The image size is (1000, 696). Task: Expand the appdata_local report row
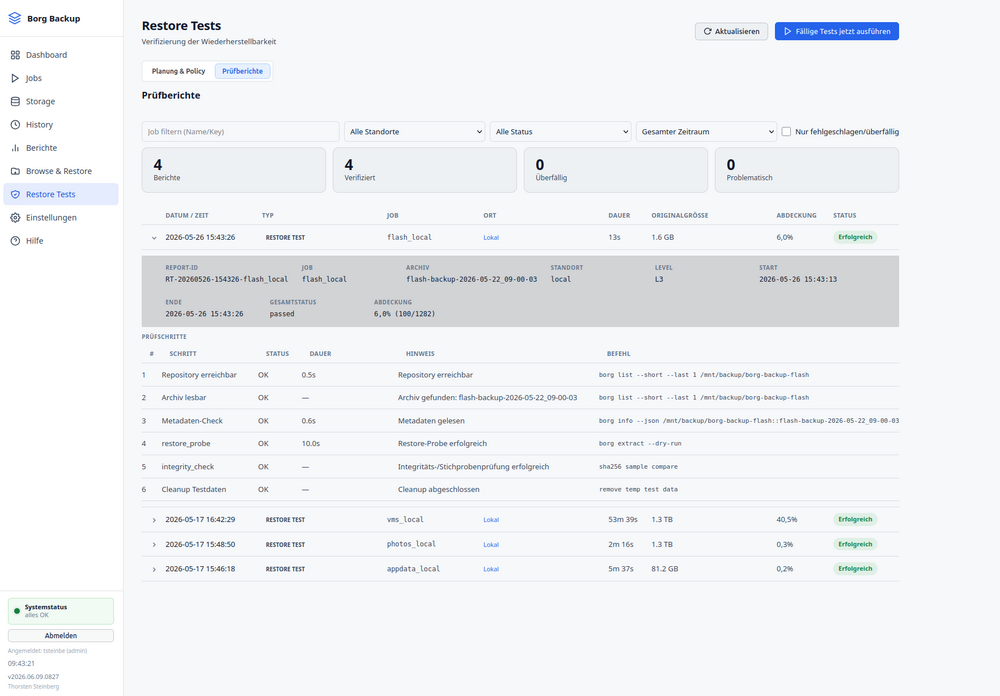[154, 569]
